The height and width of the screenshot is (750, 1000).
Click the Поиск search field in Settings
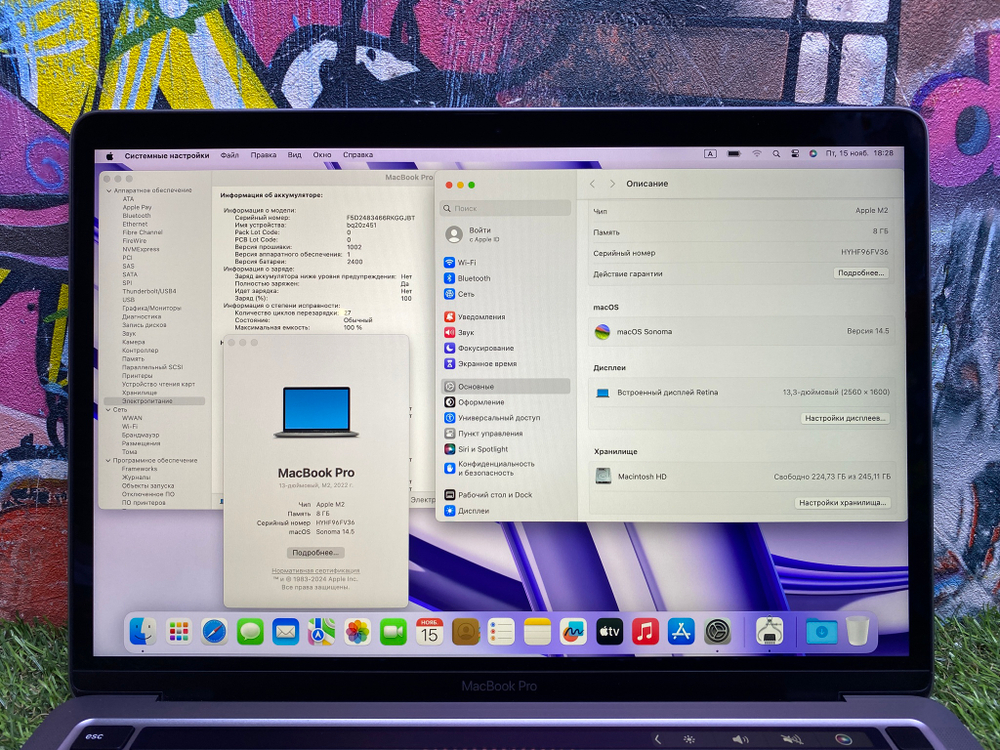pos(505,207)
